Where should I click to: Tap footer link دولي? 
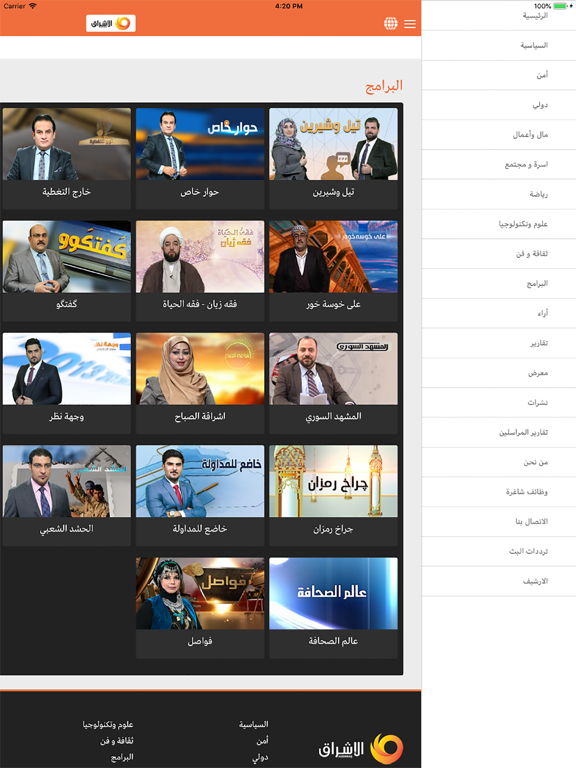click(x=260, y=758)
